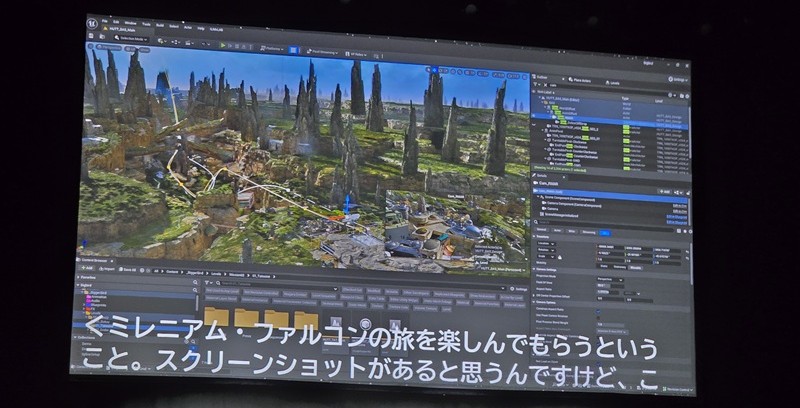Click the viewport Perspective view button

(109, 47)
